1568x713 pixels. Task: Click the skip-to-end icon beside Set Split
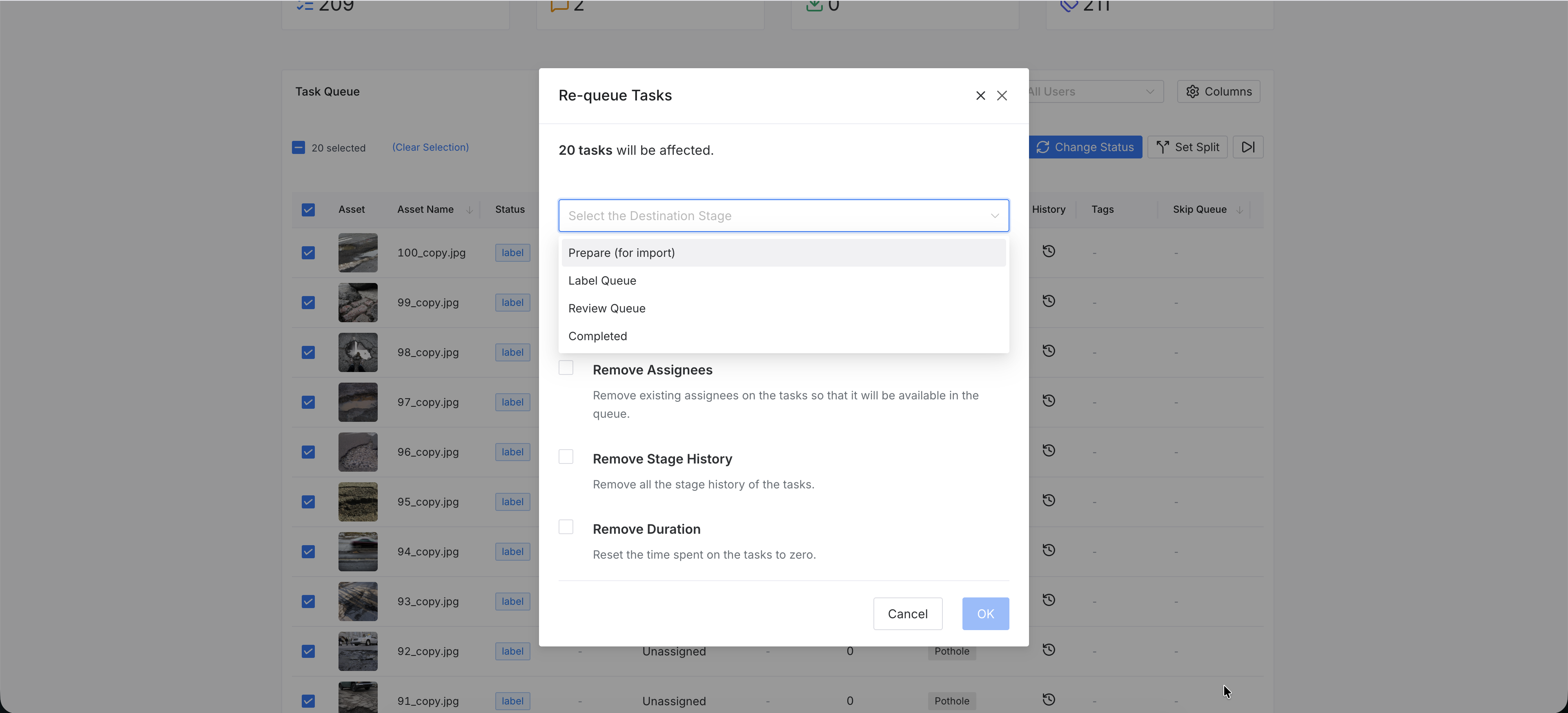1248,147
